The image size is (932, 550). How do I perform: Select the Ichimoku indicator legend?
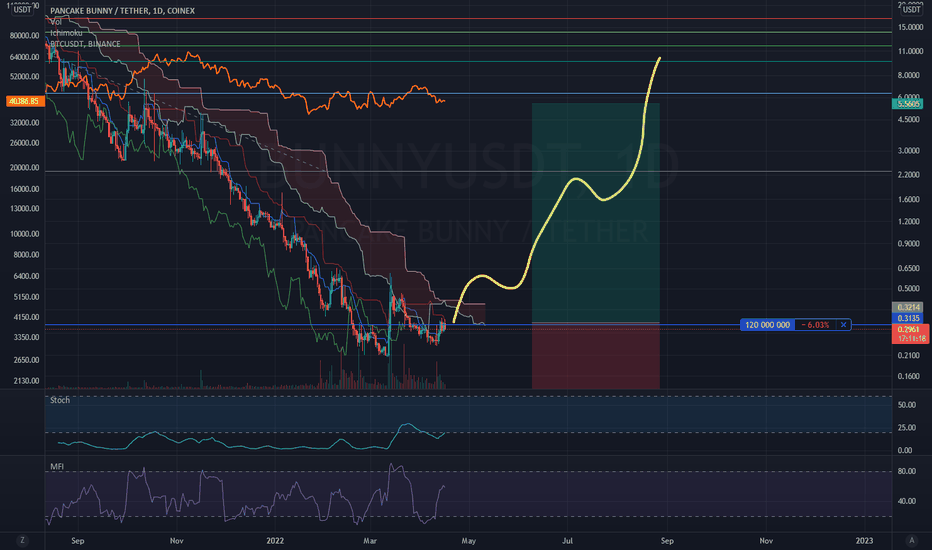(x=66, y=33)
